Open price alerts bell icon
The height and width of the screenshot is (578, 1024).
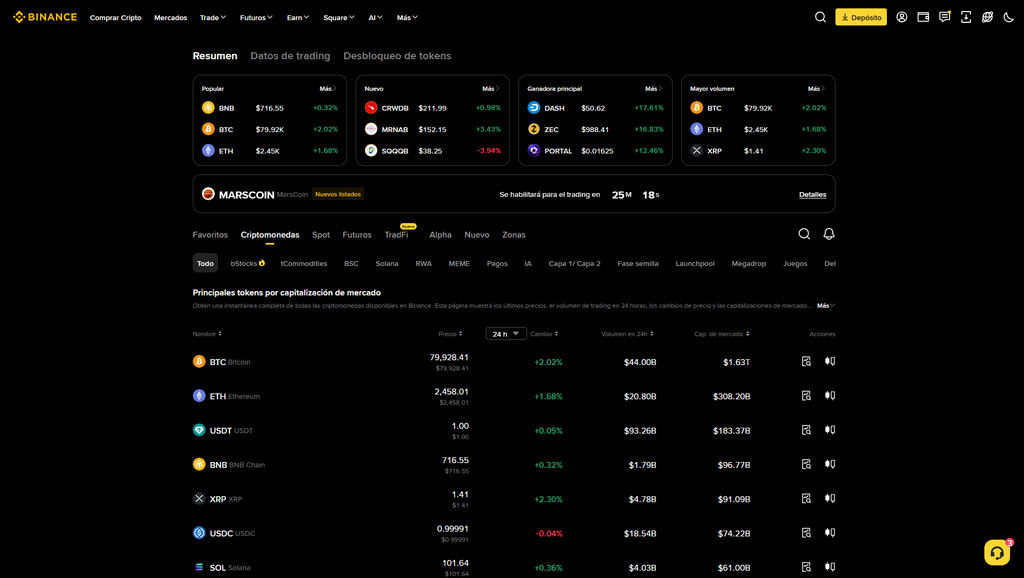(x=829, y=234)
